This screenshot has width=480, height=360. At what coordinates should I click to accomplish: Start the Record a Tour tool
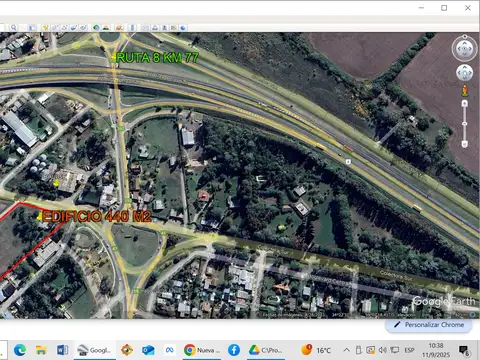point(83,28)
